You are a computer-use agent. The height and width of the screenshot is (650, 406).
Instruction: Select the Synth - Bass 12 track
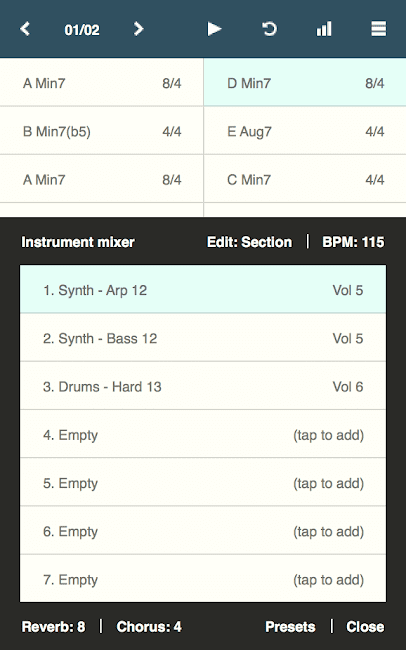(203, 338)
